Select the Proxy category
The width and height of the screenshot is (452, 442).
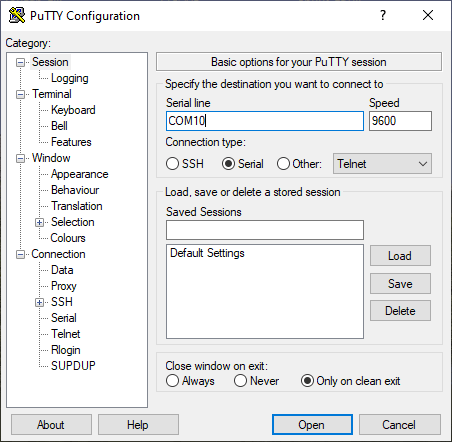tap(64, 286)
